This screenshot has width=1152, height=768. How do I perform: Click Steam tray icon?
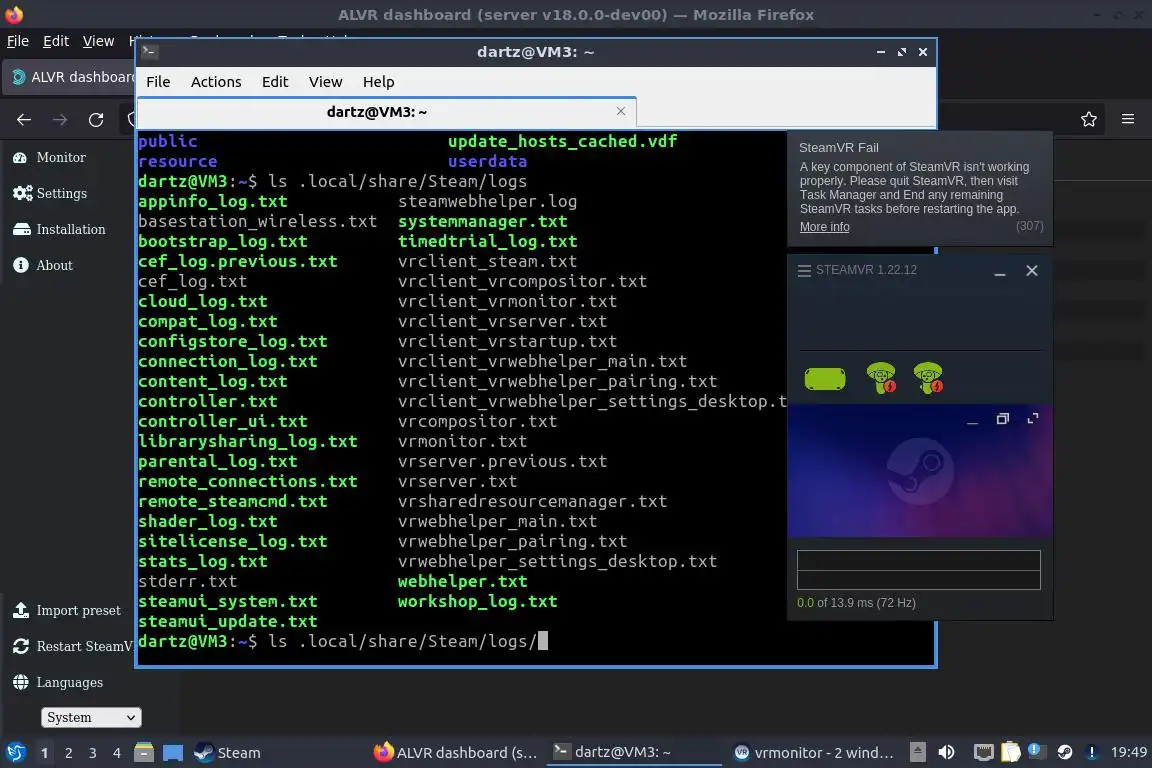1065,752
